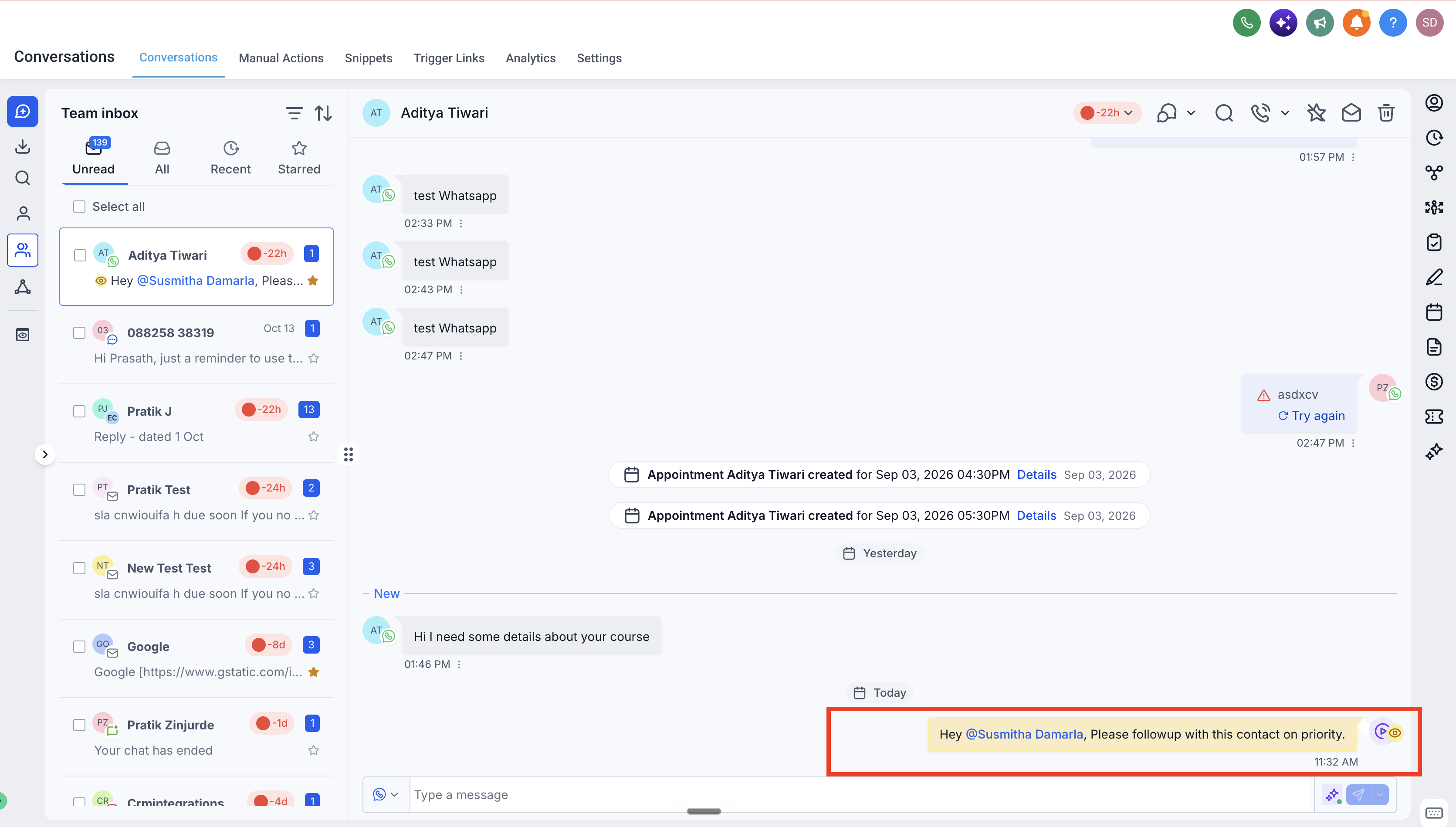The width and height of the screenshot is (1456, 827).
Task: Star the Pratik Zinjurde conversation
Action: (313, 750)
